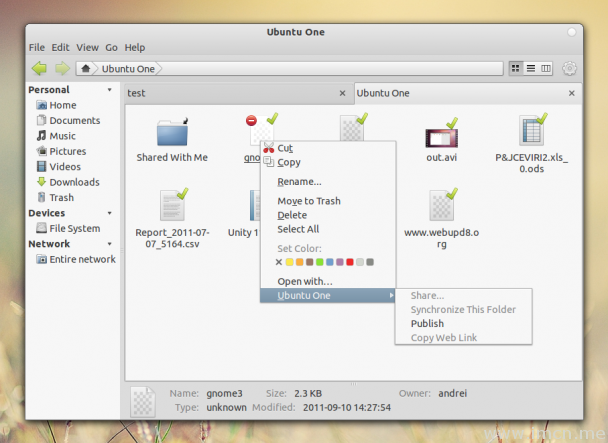Viewport: 608px width, 443px height.
Task: Switch to column view
Action: click(546, 69)
